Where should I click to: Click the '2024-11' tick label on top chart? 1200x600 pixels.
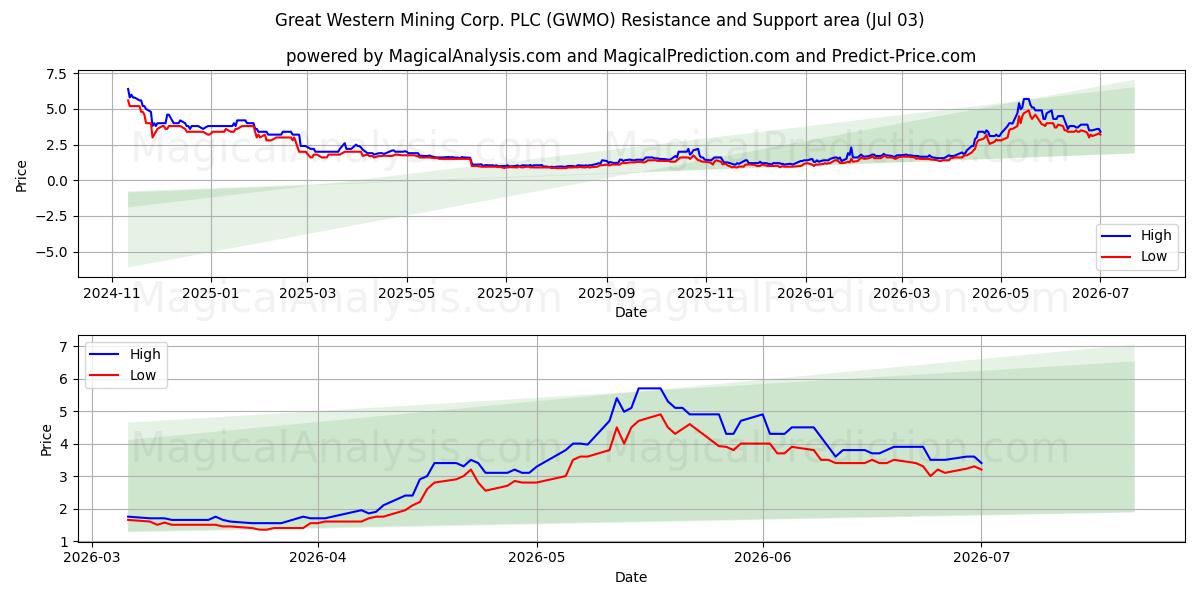(111, 293)
